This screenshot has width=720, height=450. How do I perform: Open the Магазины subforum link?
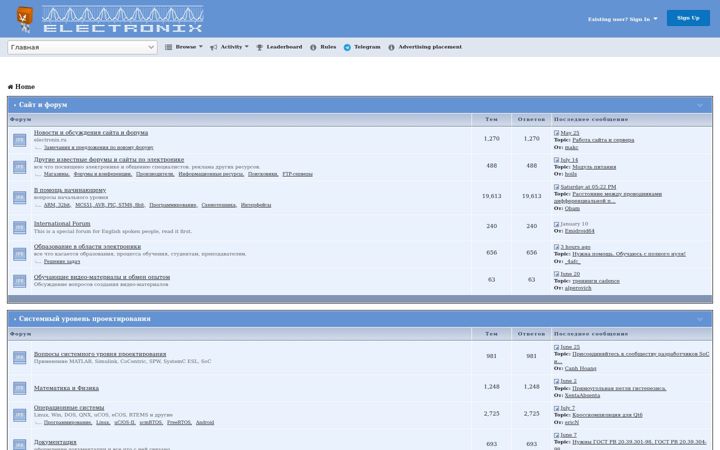tap(56, 174)
